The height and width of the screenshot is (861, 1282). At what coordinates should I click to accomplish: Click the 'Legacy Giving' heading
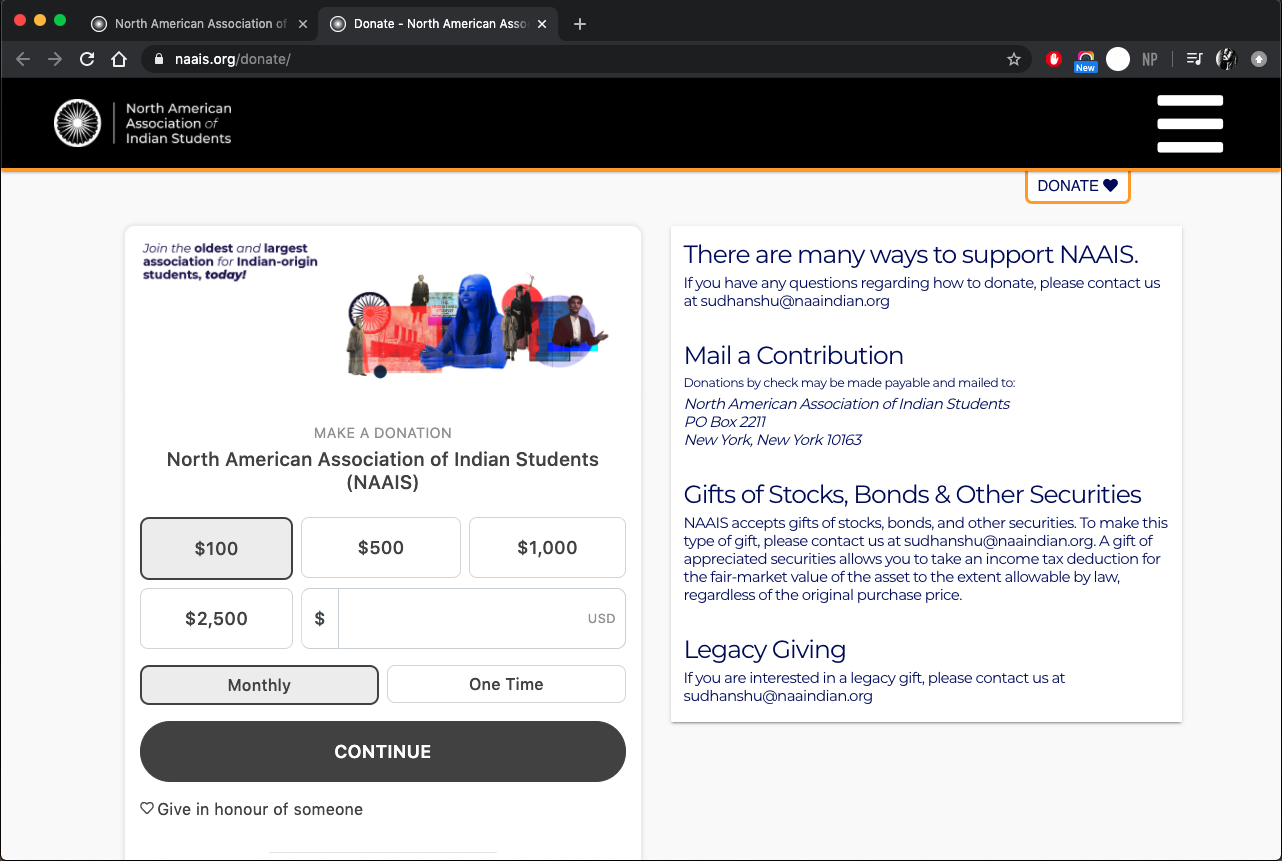click(x=765, y=649)
